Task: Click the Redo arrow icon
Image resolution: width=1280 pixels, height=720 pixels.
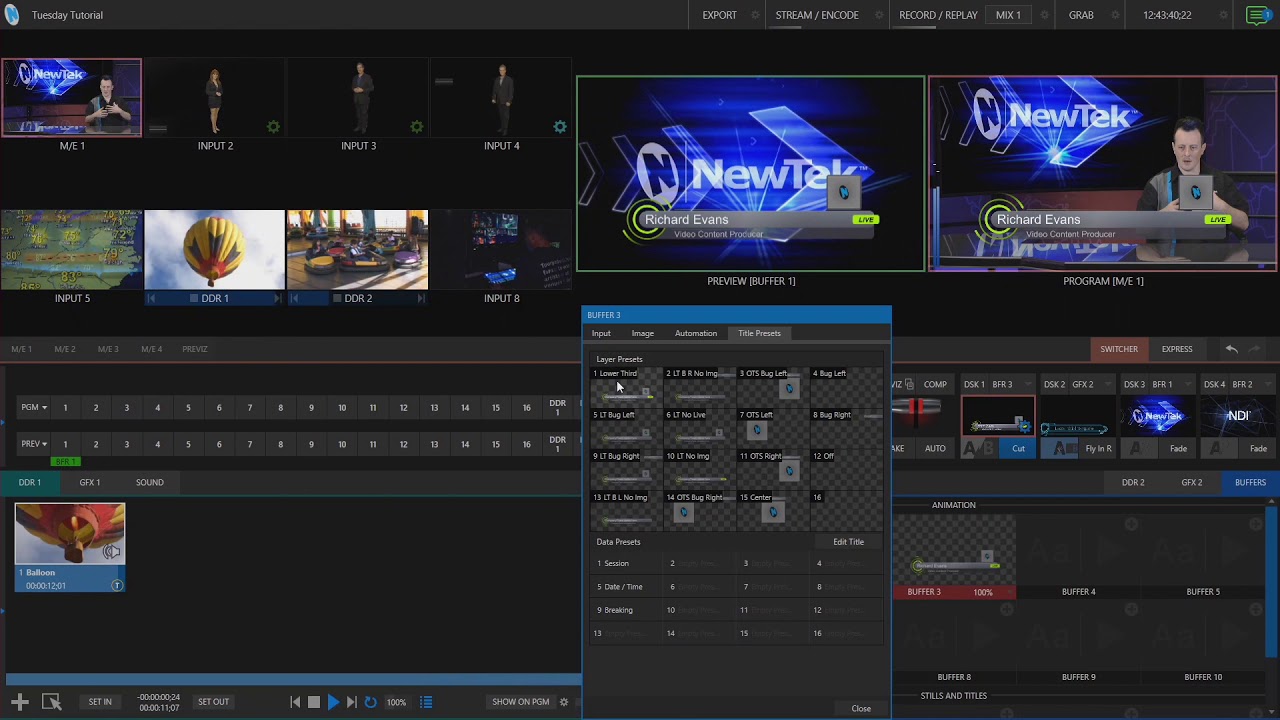Action: point(1255,349)
